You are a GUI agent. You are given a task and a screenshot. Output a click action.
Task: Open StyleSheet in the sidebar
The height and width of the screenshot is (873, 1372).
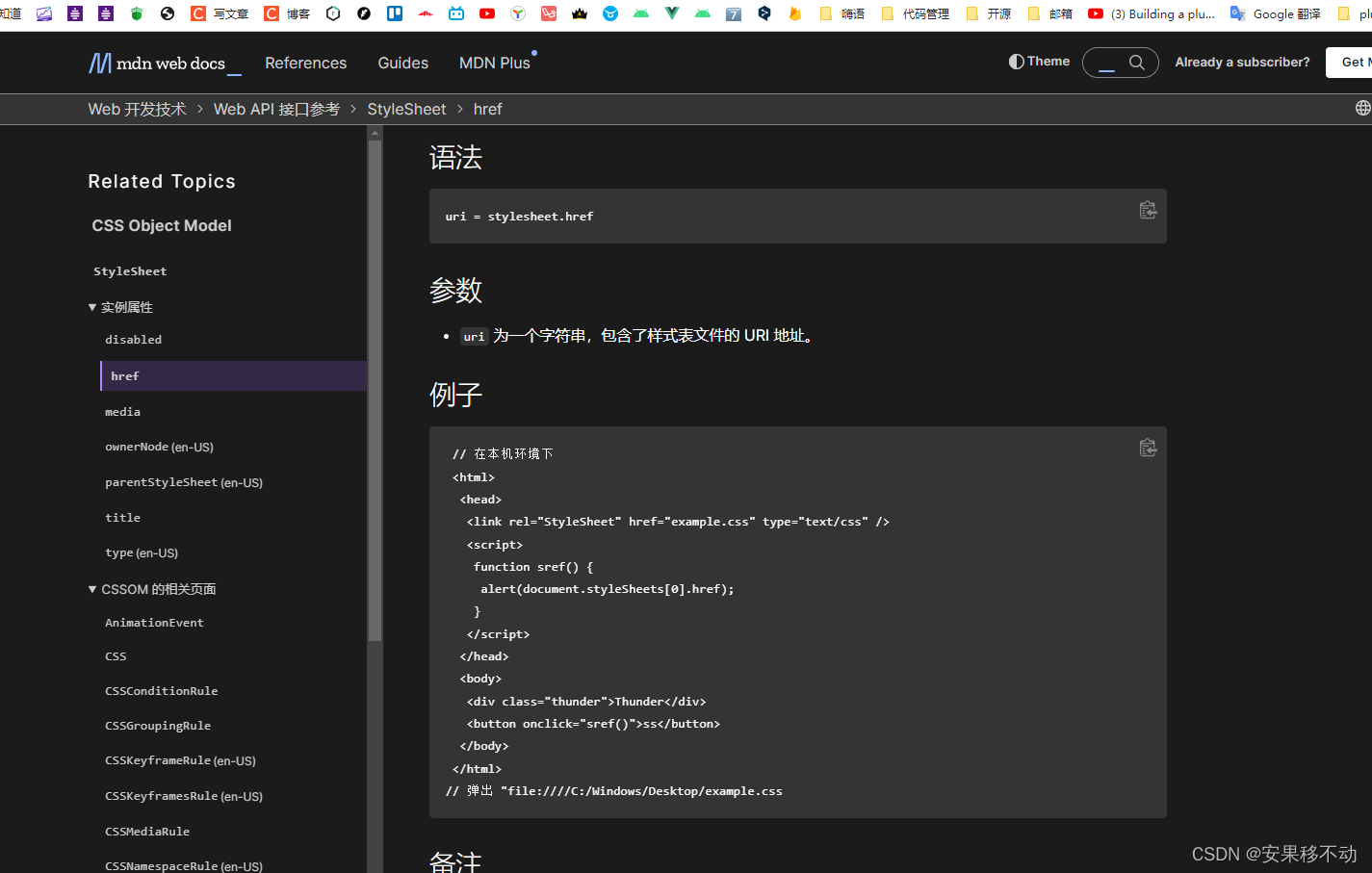click(x=130, y=271)
